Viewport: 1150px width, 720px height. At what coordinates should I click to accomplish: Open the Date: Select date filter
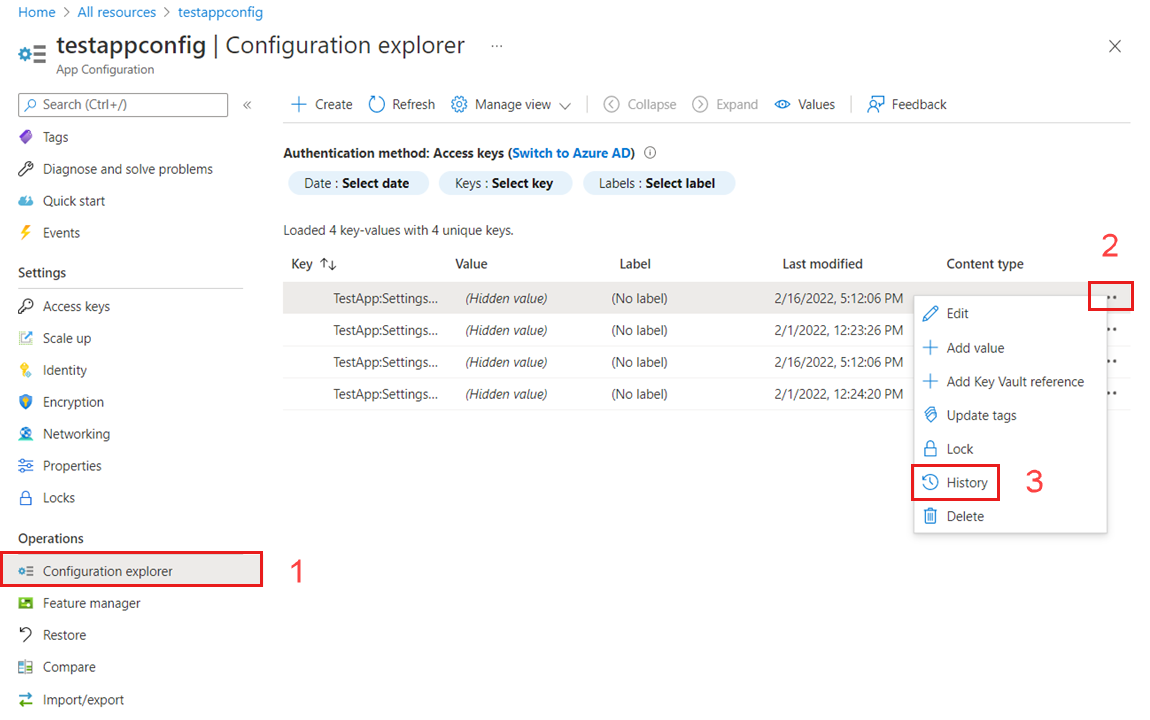point(358,182)
